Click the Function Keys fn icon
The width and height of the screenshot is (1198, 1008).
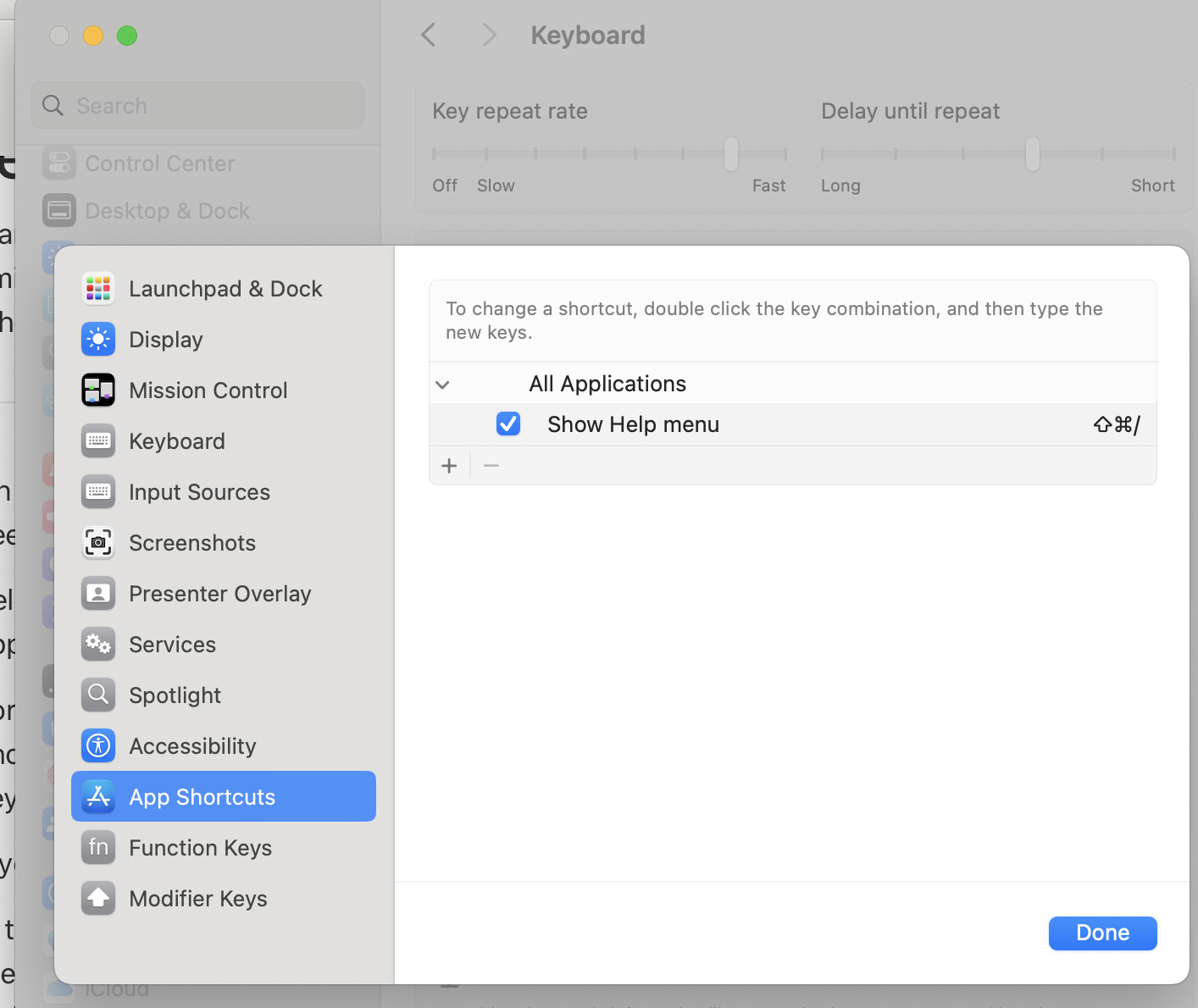[x=98, y=848]
